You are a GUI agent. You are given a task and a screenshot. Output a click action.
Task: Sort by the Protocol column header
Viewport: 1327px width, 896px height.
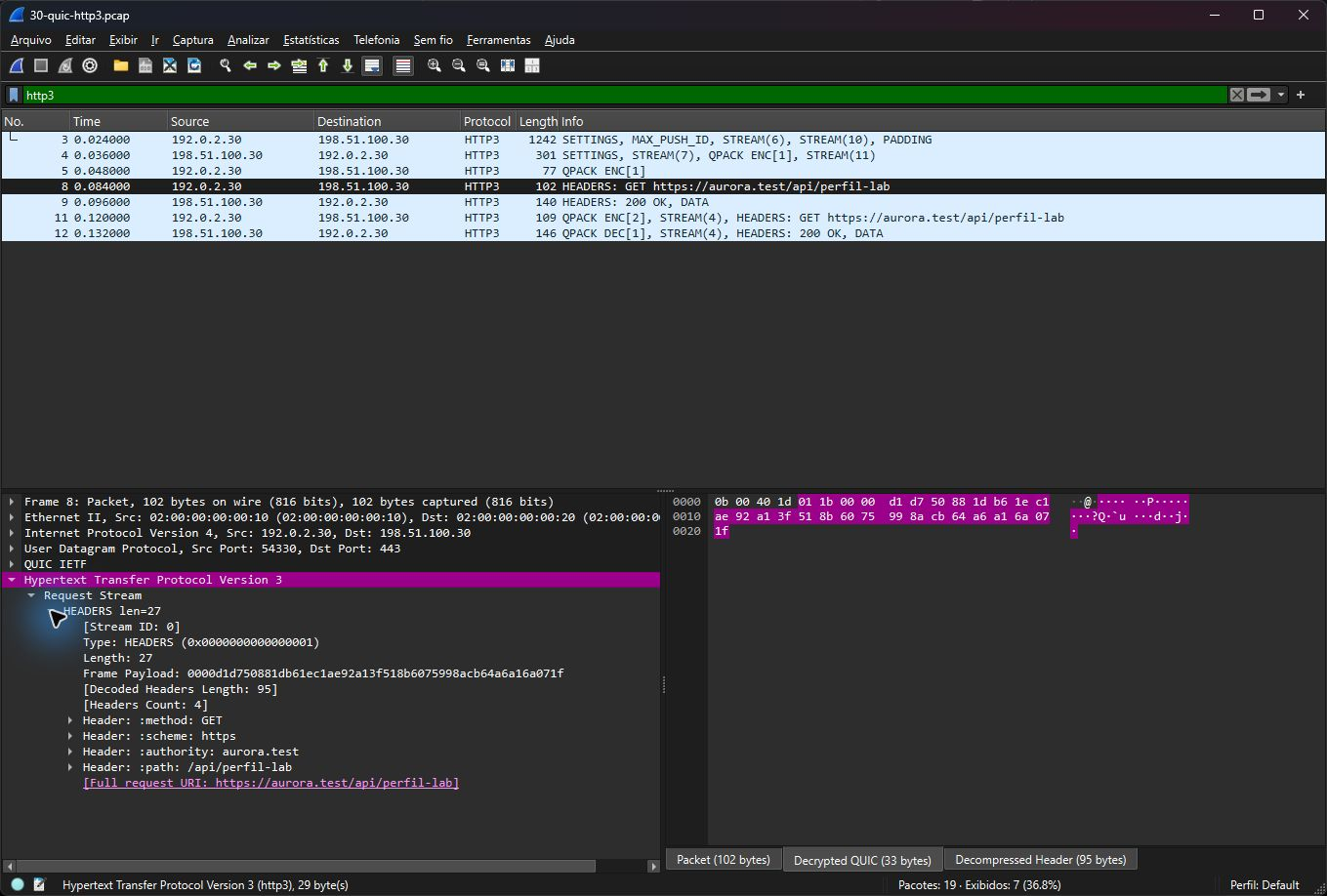(487, 121)
